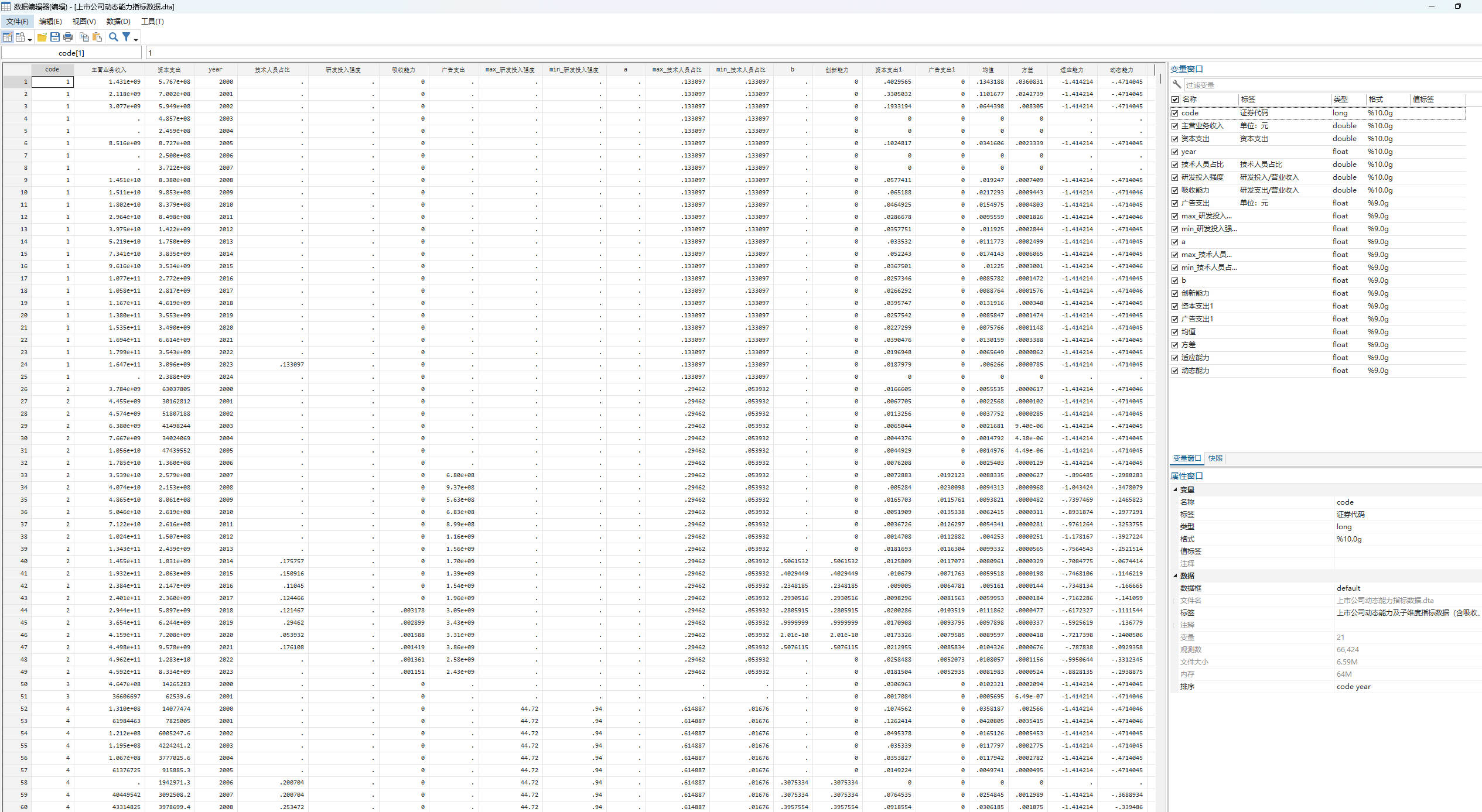This screenshot has height=812, width=1482.
Task: Click the open file folder icon
Action: [x=42, y=37]
